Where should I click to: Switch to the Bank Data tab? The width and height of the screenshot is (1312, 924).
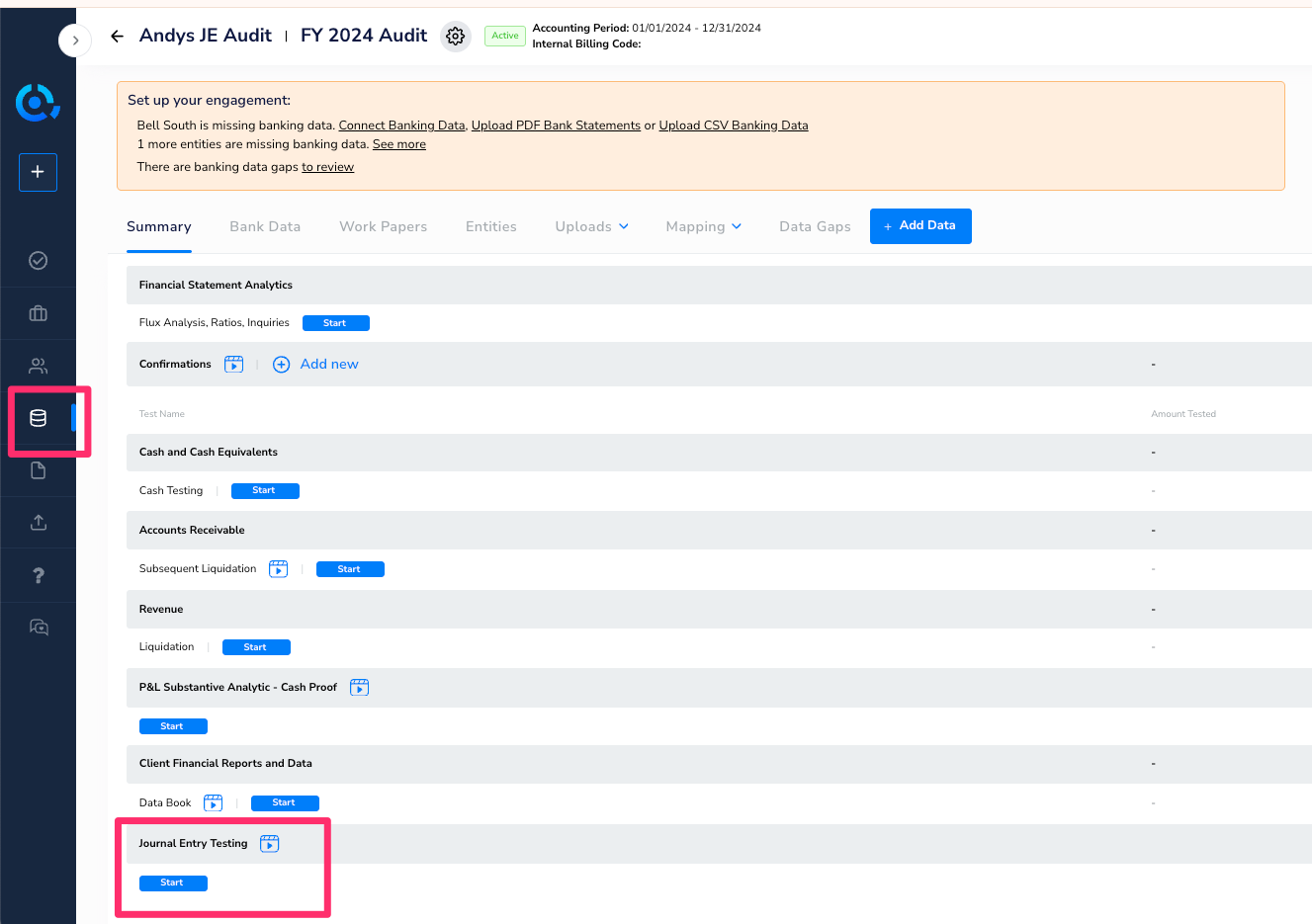tap(265, 226)
